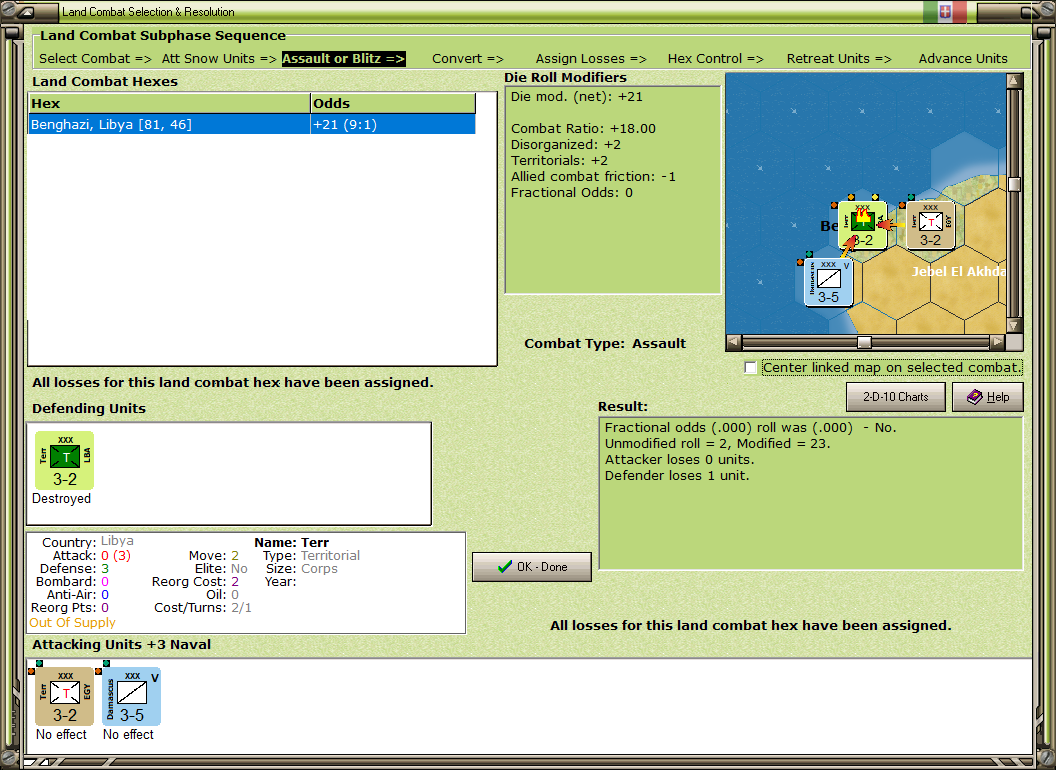Click the map scroll up arrow
Screen dimensions: 1056x770
(x=1014, y=81)
